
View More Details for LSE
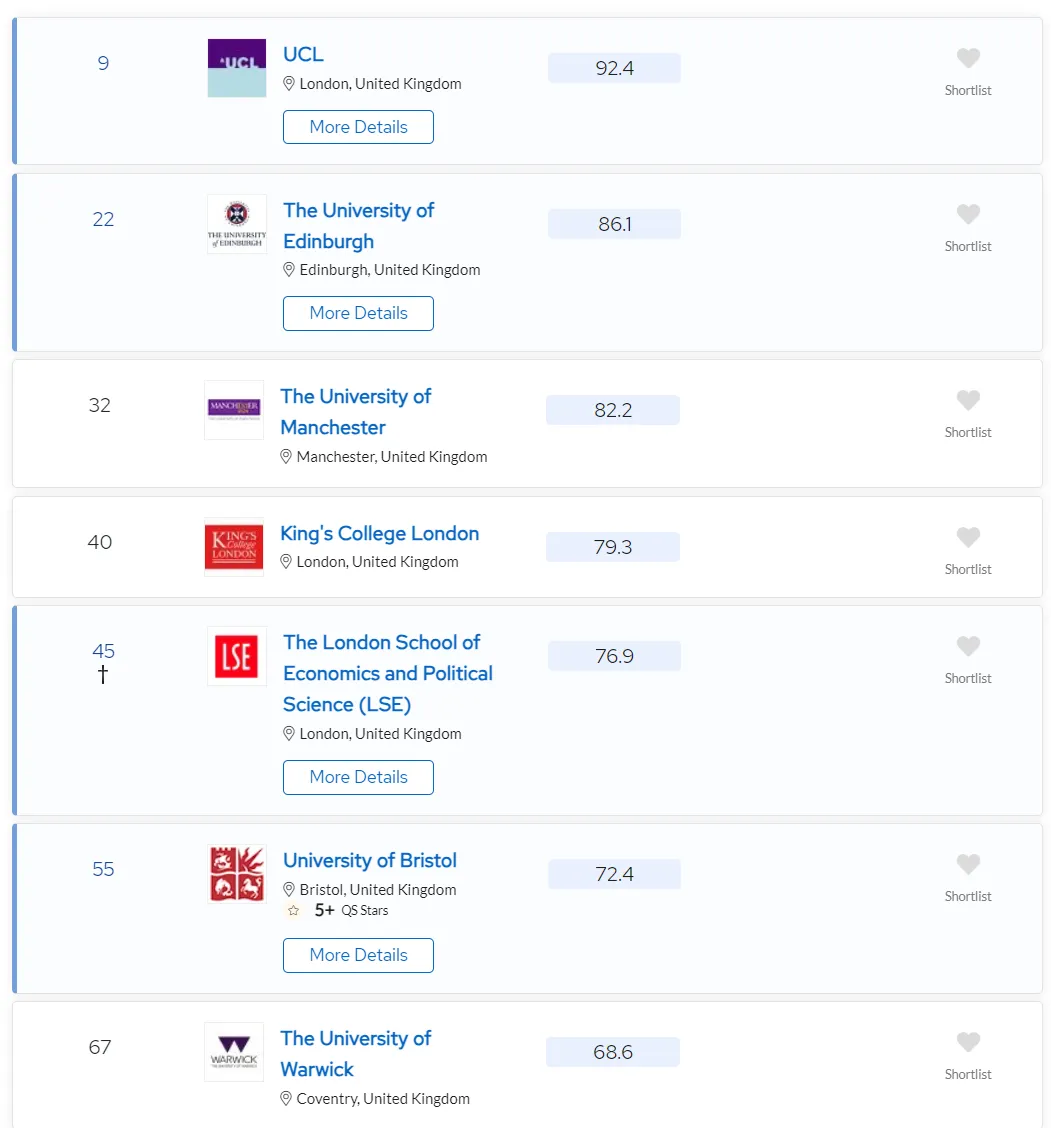coord(358,778)
